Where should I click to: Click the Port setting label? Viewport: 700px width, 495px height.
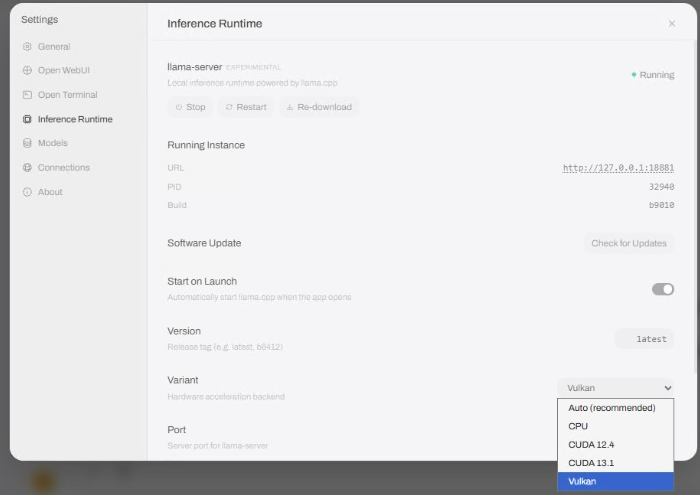[x=176, y=430]
